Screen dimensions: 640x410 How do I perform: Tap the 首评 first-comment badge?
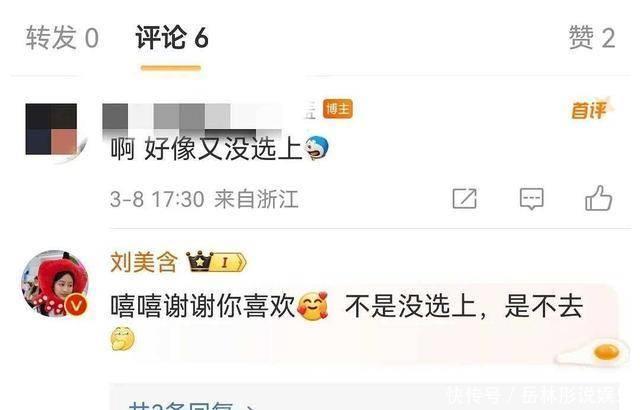[x=591, y=109]
